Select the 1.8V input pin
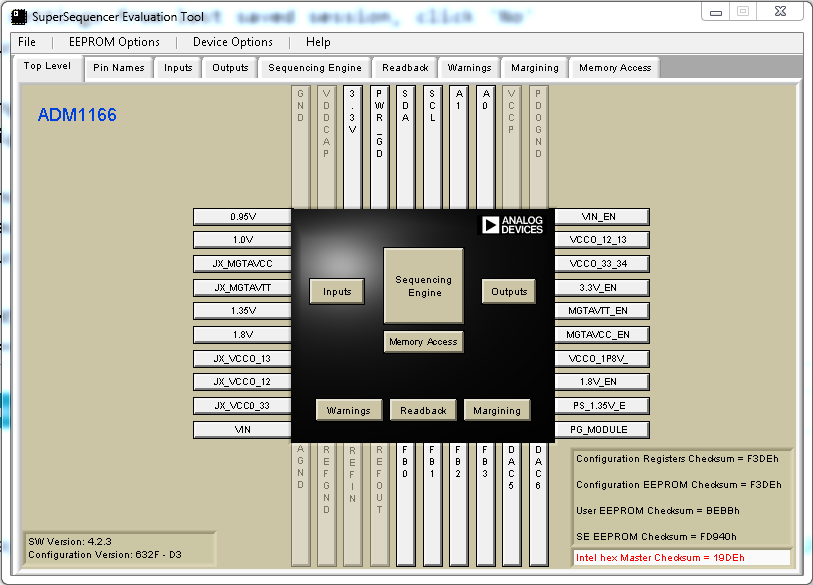 pos(243,335)
